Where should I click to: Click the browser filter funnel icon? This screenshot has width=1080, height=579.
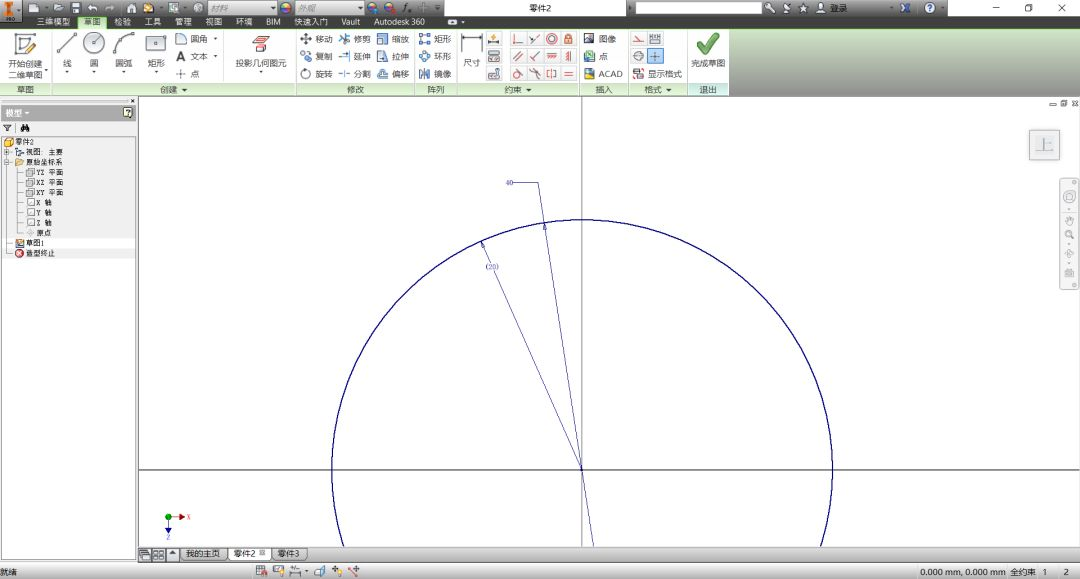point(8,128)
